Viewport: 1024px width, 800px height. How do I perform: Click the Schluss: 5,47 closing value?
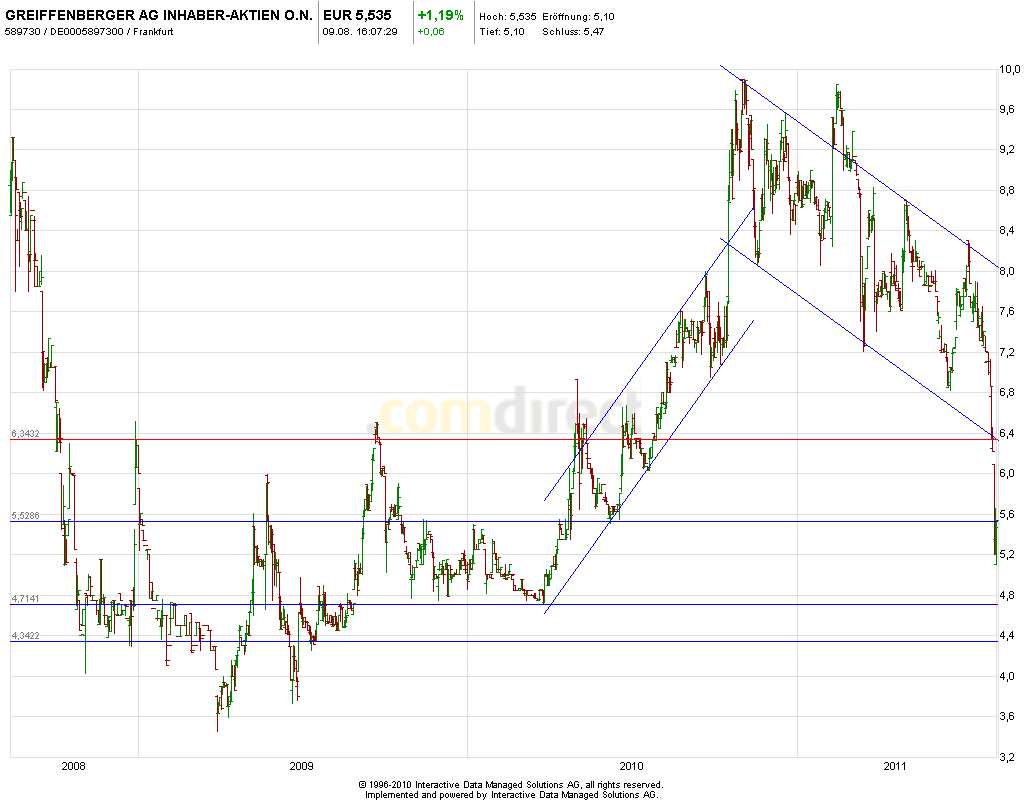click(x=573, y=32)
